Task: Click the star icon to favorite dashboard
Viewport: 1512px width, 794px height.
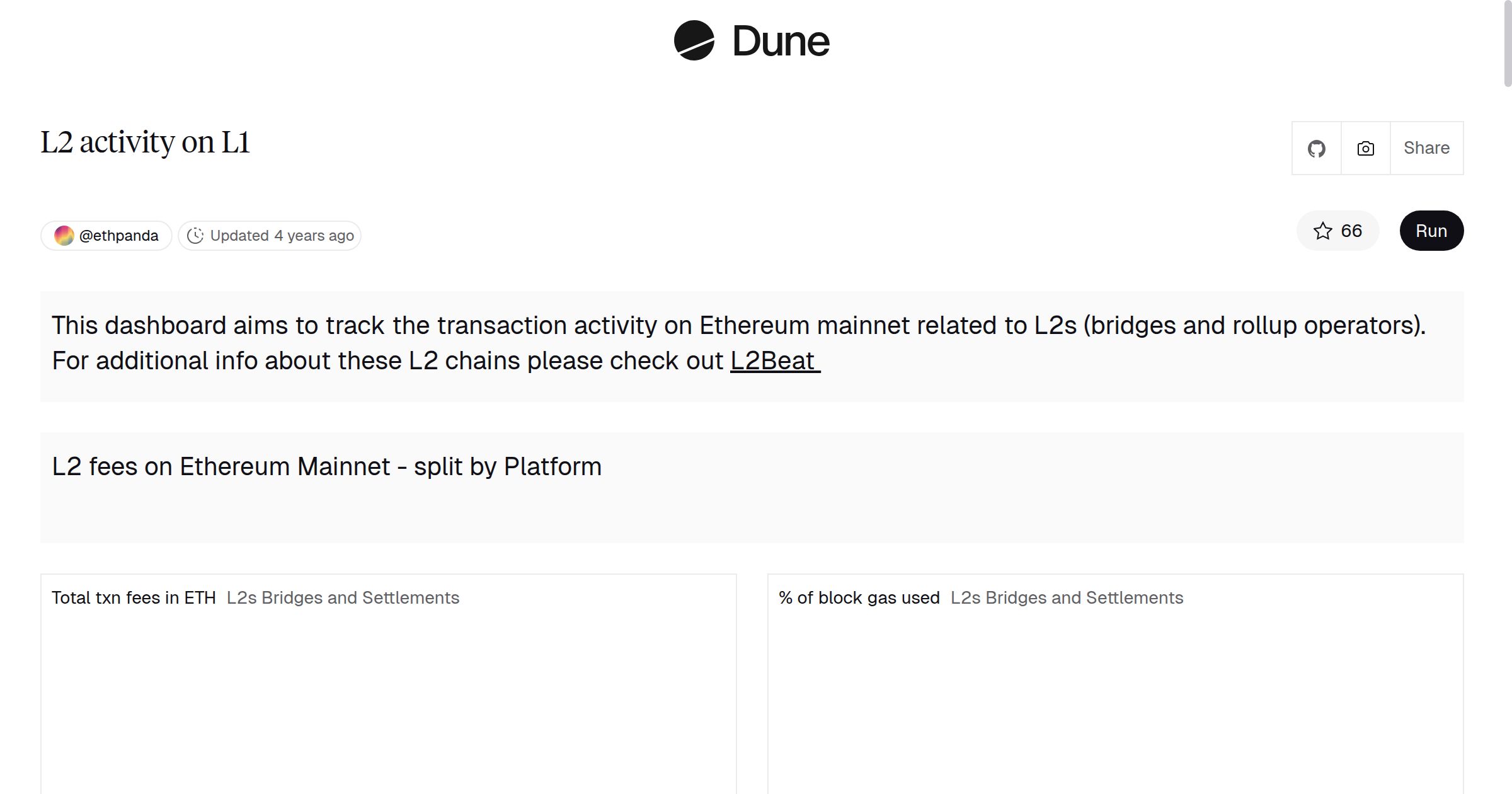Action: coord(1323,231)
